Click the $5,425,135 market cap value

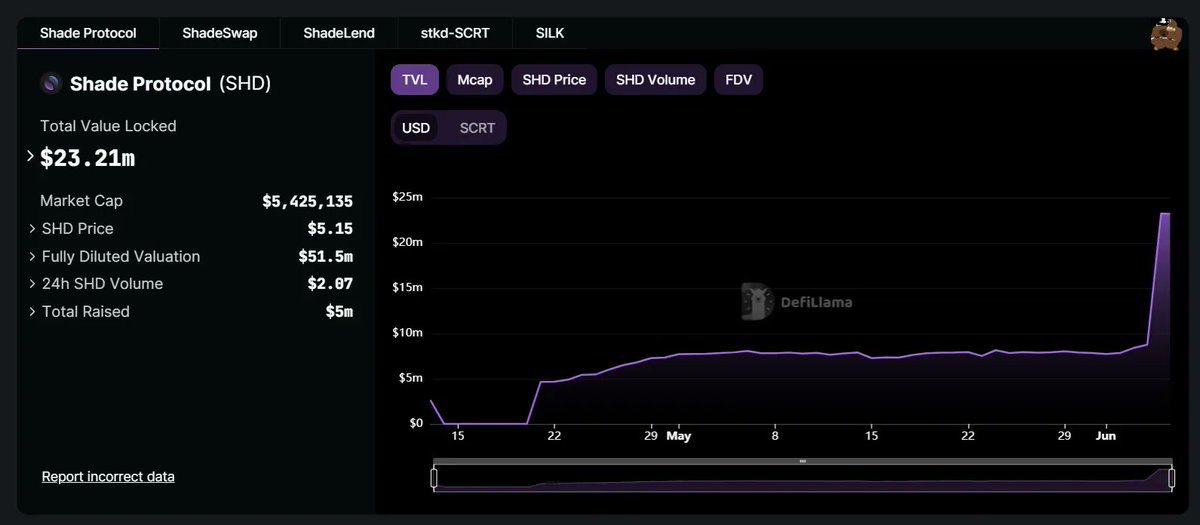click(x=307, y=201)
